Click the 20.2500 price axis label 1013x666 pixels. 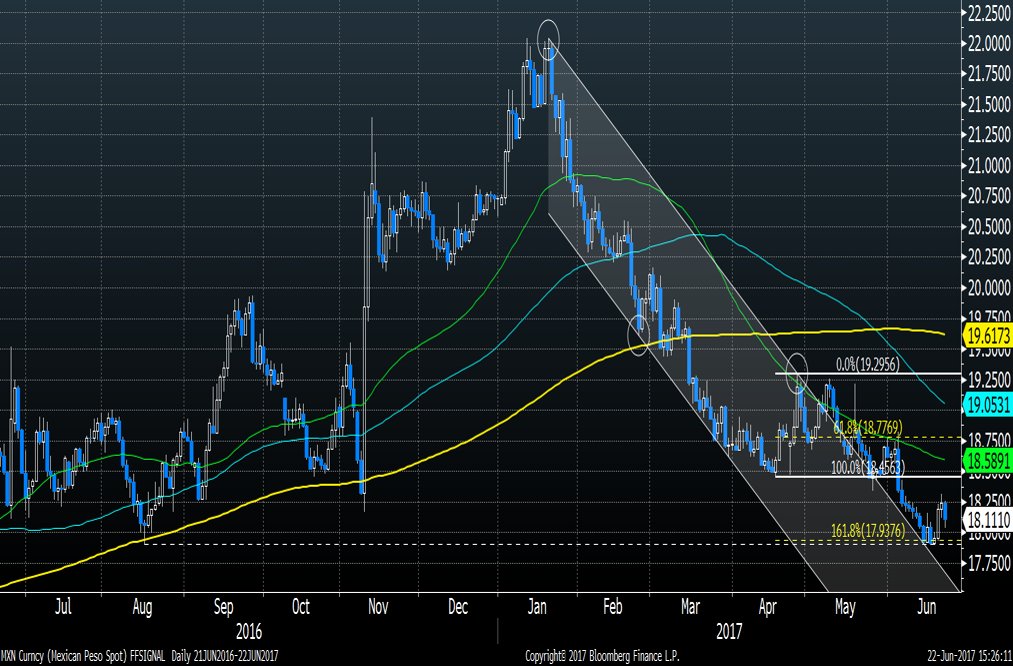(x=990, y=258)
